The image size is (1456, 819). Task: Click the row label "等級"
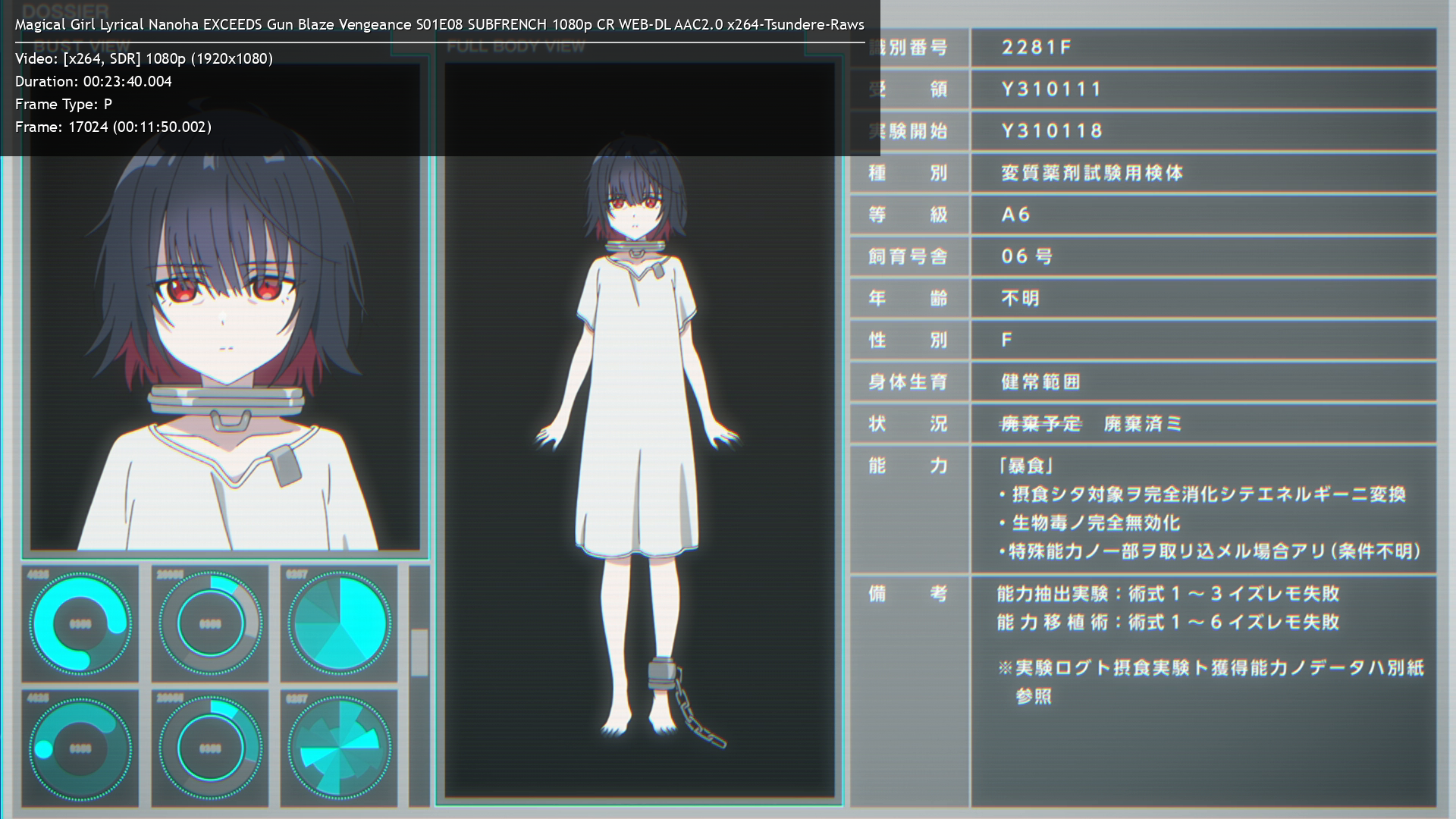908,215
